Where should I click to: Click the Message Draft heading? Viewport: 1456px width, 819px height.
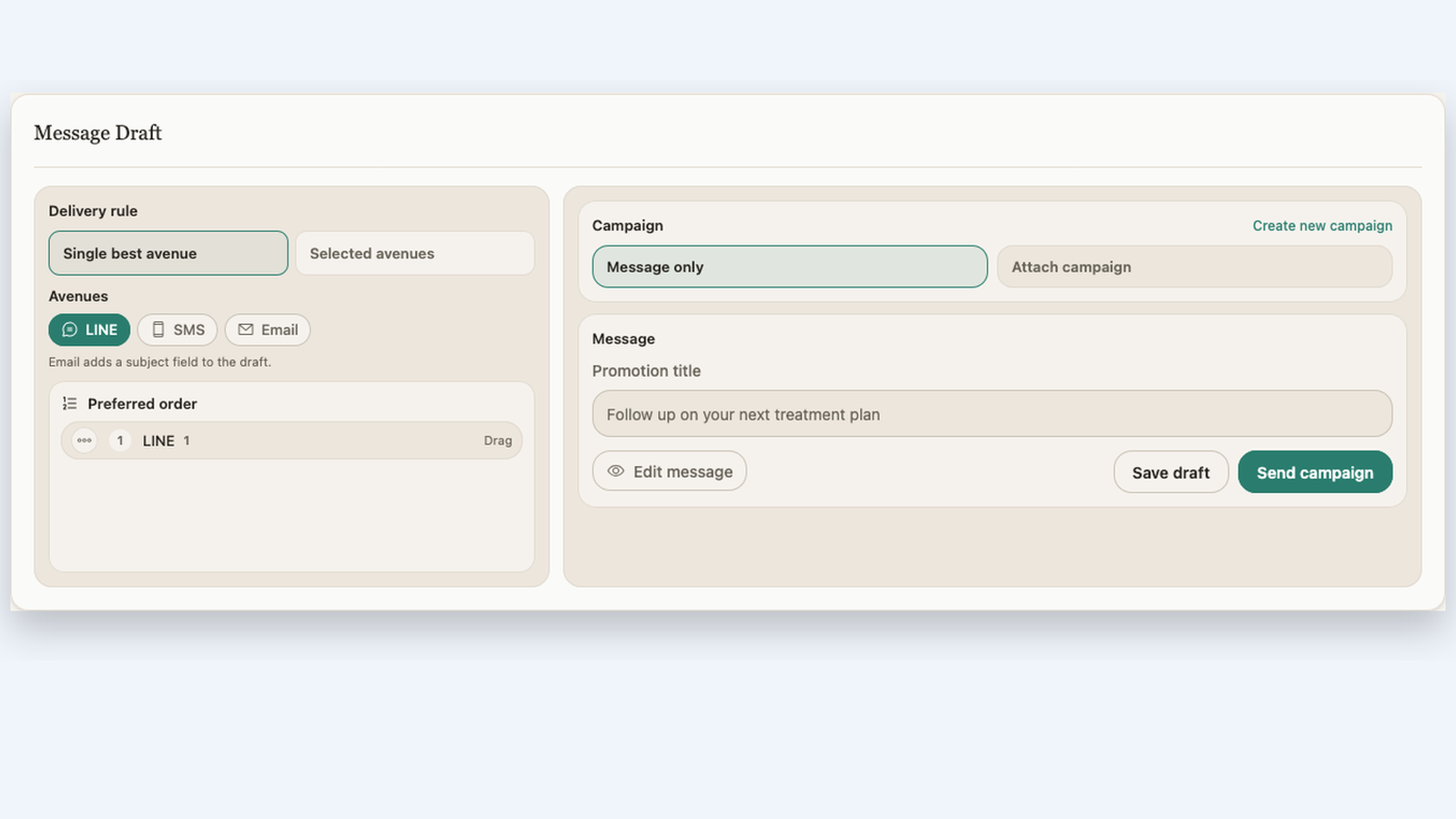tap(98, 133)
